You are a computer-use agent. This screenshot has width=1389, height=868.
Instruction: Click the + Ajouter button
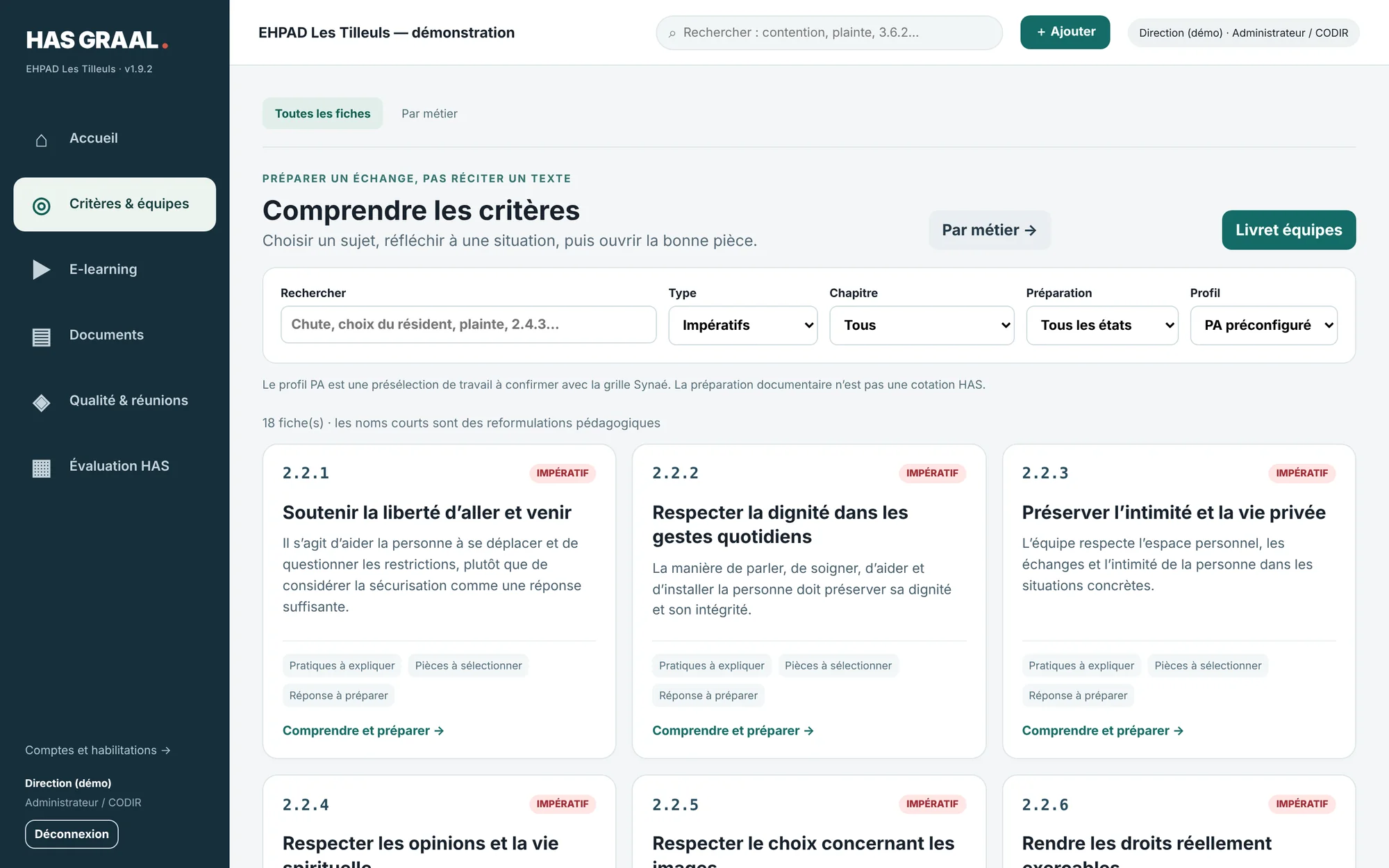pyautogui.click(x=1065, y=32)
